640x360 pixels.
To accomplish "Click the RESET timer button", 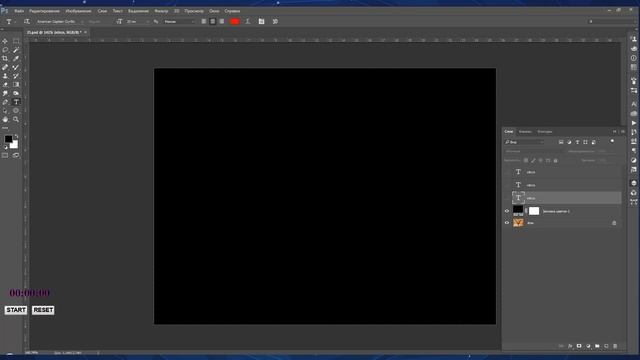I will tap(43, 310).
